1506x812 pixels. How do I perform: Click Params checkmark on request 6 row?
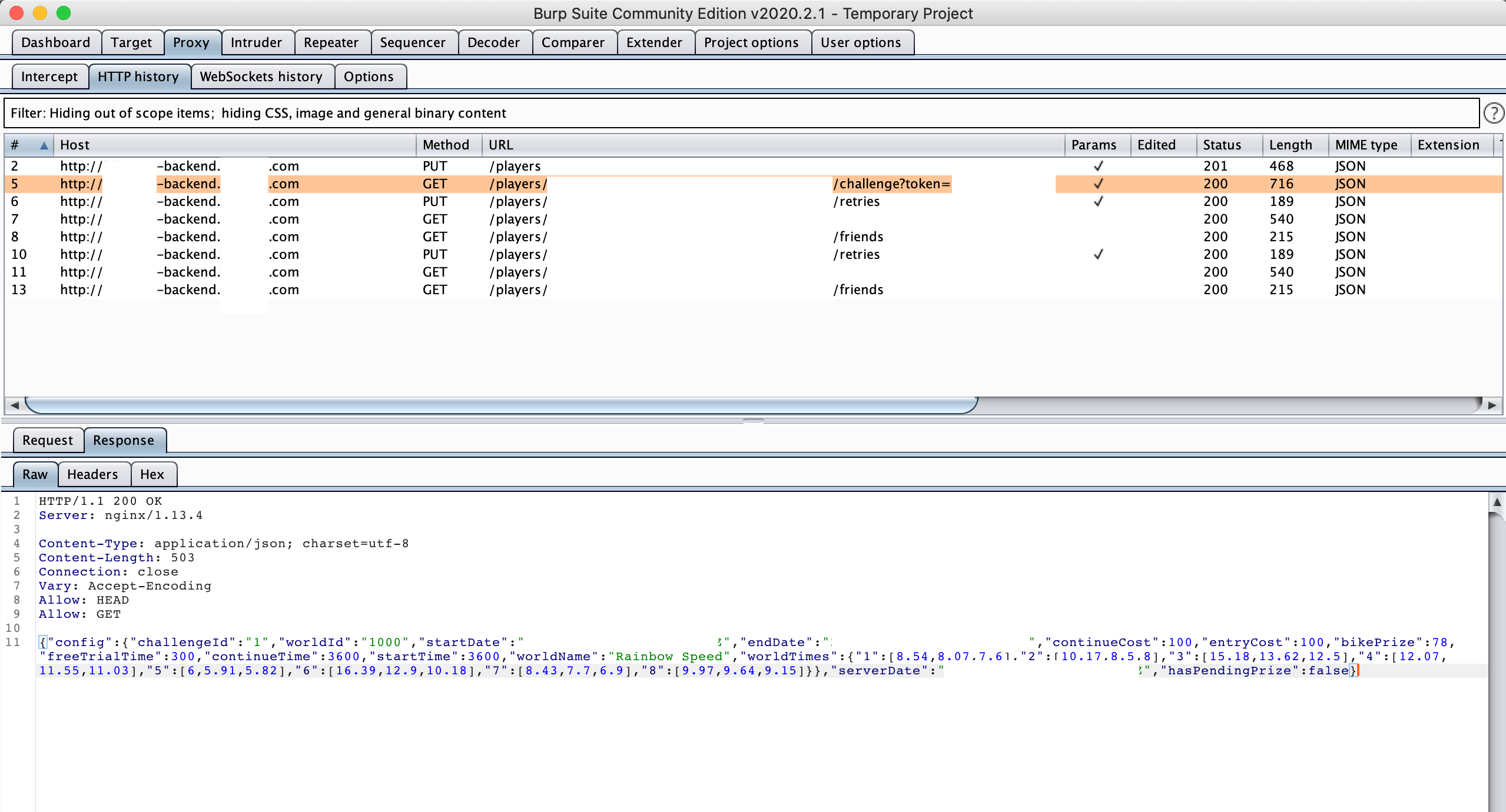coord(1097,201)
